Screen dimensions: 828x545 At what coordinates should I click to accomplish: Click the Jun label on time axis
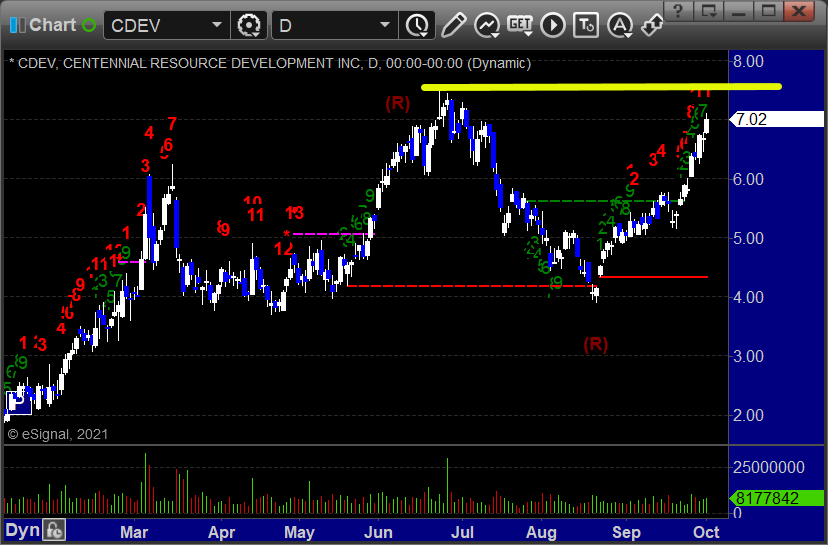click(378, 532)
